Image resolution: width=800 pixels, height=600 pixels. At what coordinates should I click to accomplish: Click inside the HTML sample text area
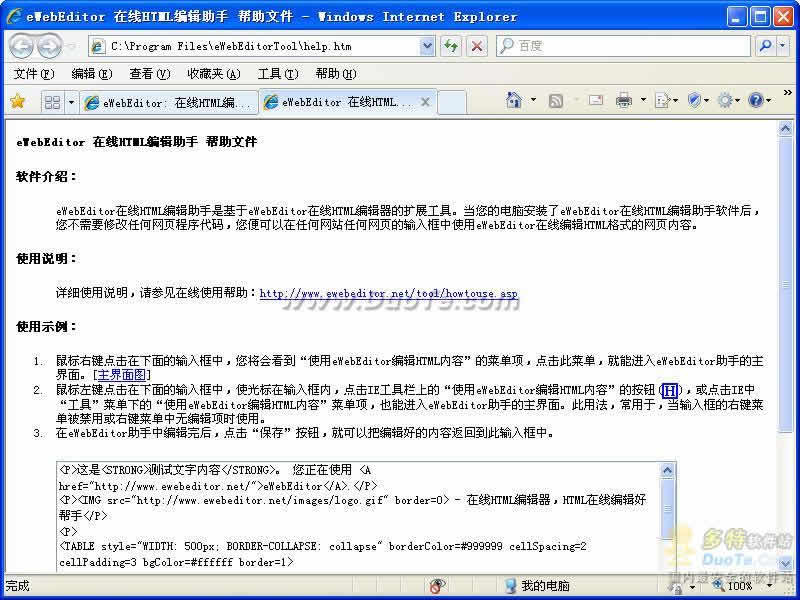point(358,516)
